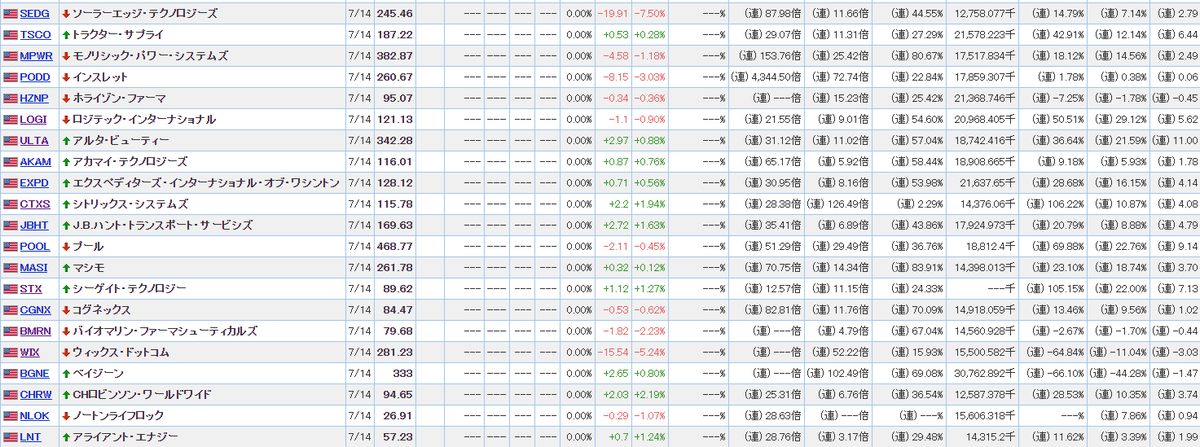Click the green up arrow before シーゲイト・テクノロジー
This screenshot has height=447, width=1200.
click(x=66, y=288)
